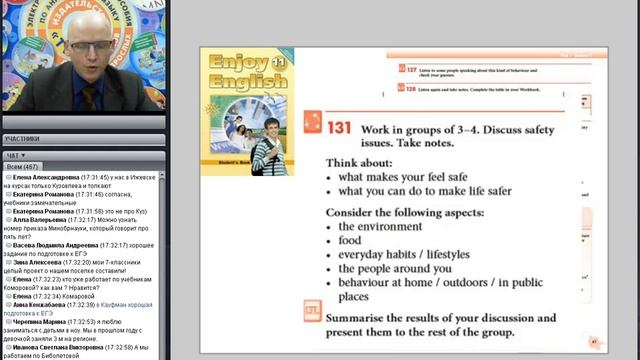640x360 pixels.
Task: Click the 'Think about:' heading on the slide
Action: click(359, 163)
